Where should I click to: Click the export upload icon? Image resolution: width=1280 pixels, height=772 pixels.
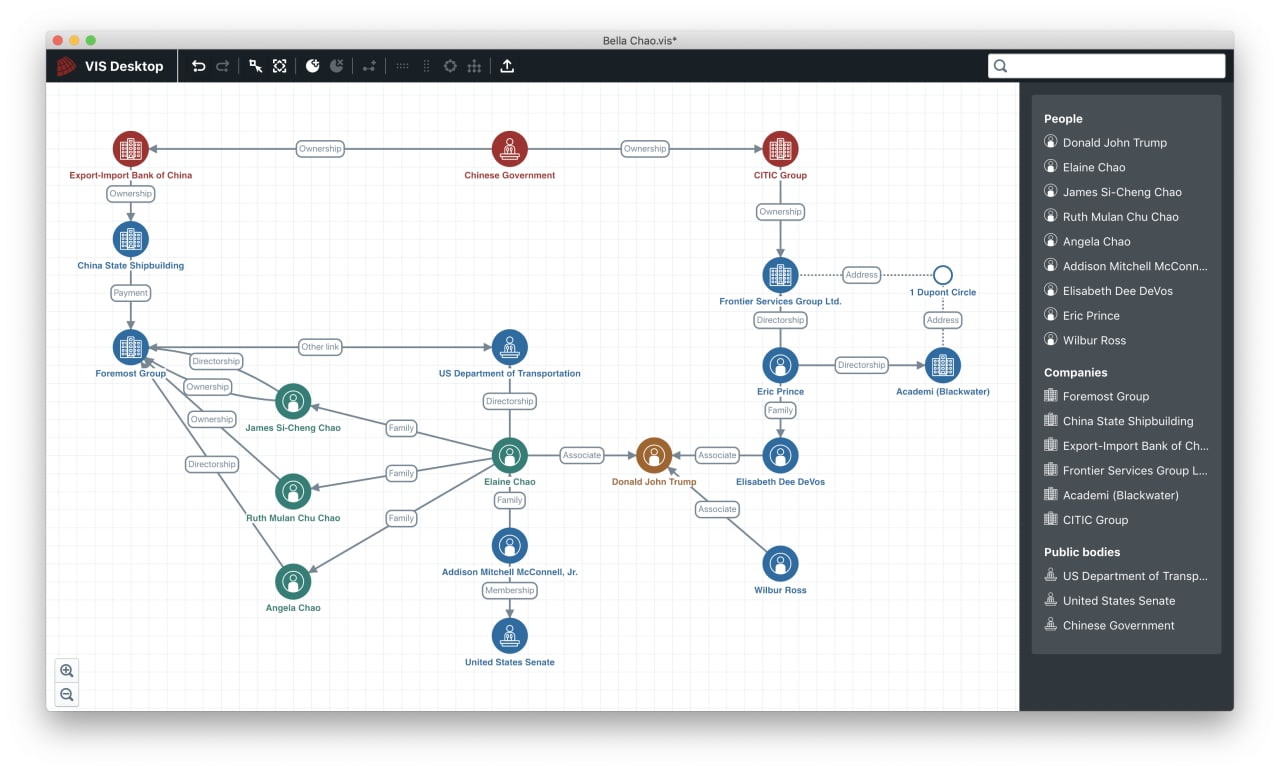point(507,66)
